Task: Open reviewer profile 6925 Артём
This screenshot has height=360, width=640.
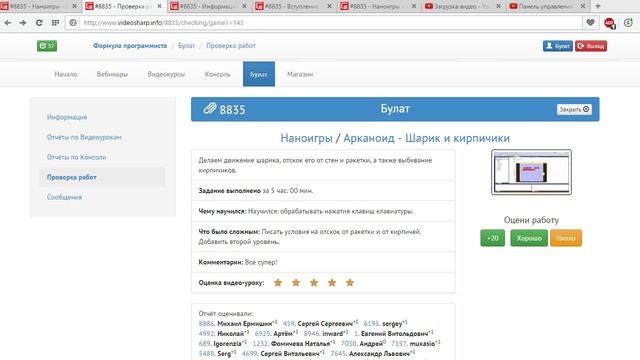Action: point(276,333)
